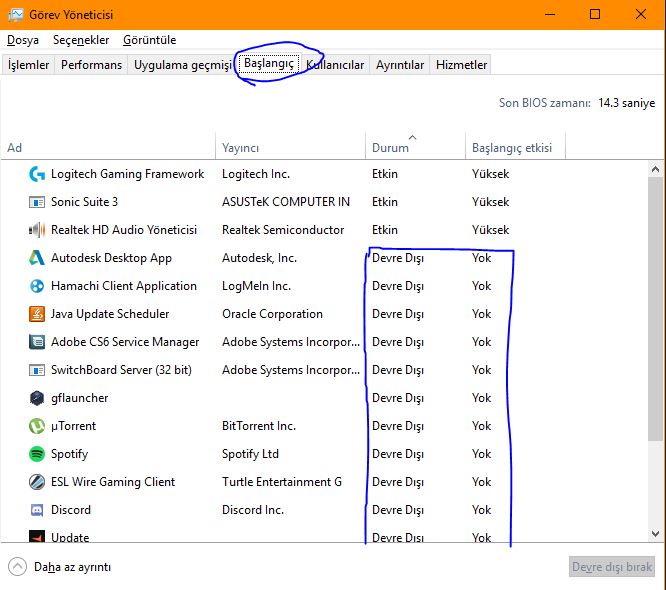Click the ESL Wire Gaming Client icon
Image resolution: width=666 pixels, height=590 pixels.
pyautogui.click(x=37, y=482)
